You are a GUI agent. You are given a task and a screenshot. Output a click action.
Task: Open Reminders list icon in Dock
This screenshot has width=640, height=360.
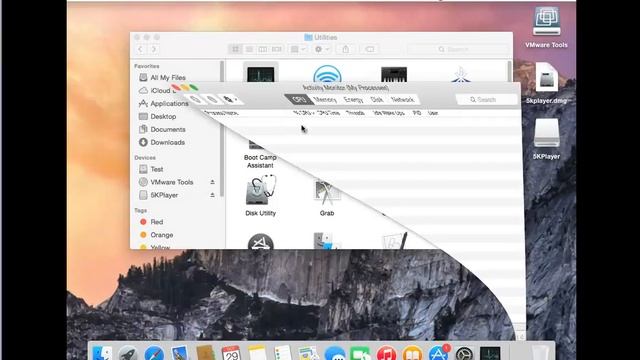[282, 353]
